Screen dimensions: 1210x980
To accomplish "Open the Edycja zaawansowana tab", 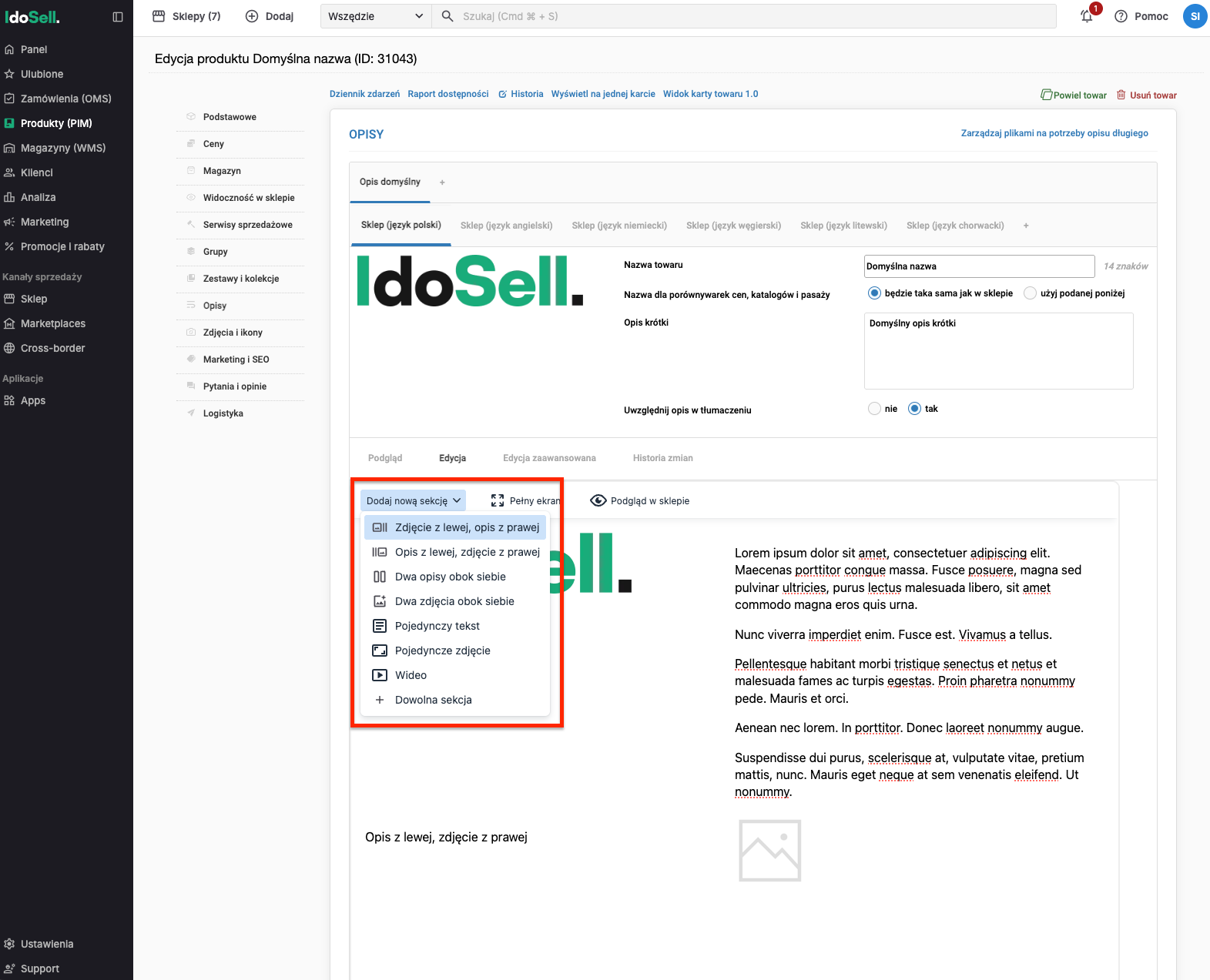I will pyautogui.click(x=549, y=458).
